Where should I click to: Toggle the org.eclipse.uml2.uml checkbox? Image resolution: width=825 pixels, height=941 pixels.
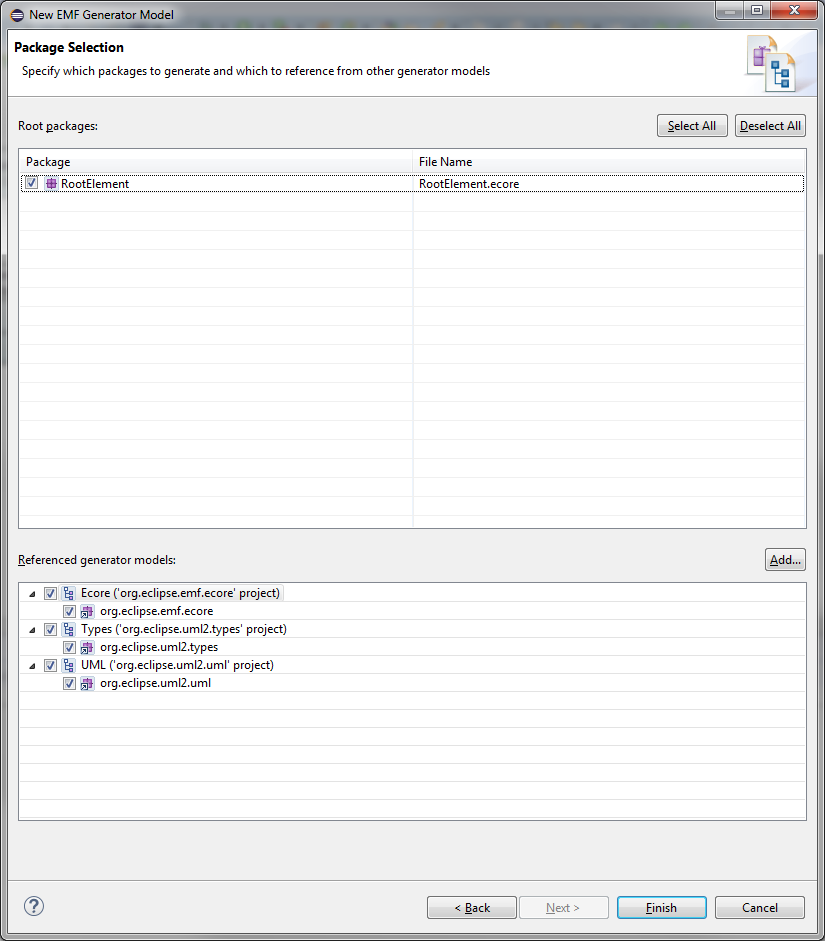click(x=69, y=684)
